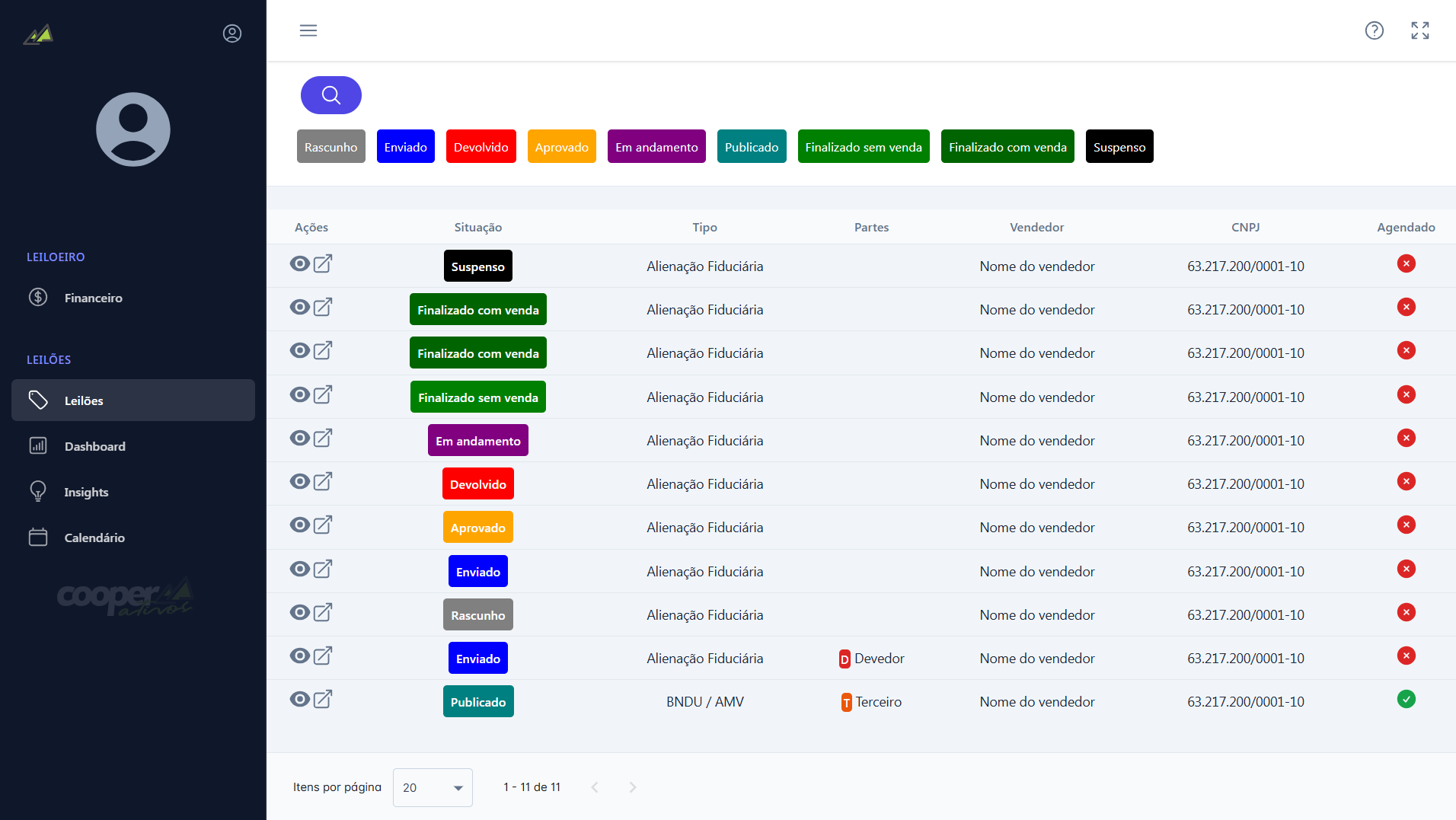
Task: Click the Vendedor column header
Action: (x=1037, y=227)
